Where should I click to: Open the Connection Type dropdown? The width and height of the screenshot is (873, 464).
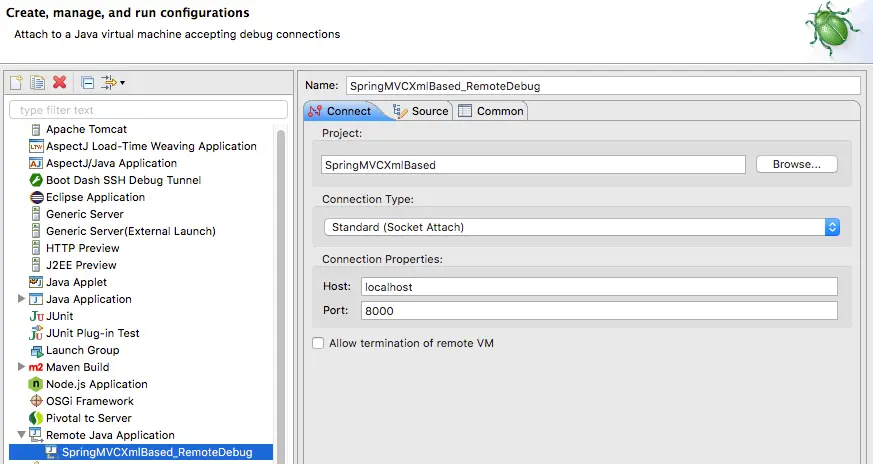(582, 227)
